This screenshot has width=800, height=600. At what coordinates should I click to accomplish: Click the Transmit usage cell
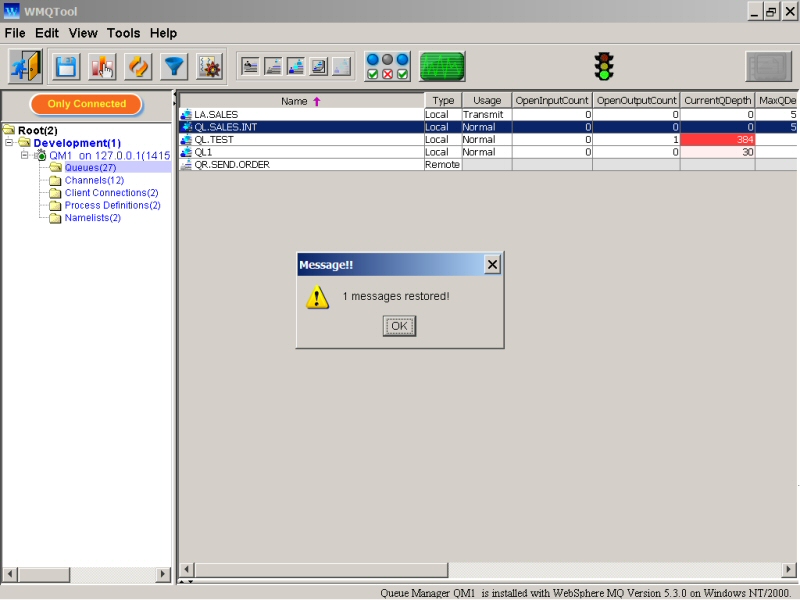[487, 114]
